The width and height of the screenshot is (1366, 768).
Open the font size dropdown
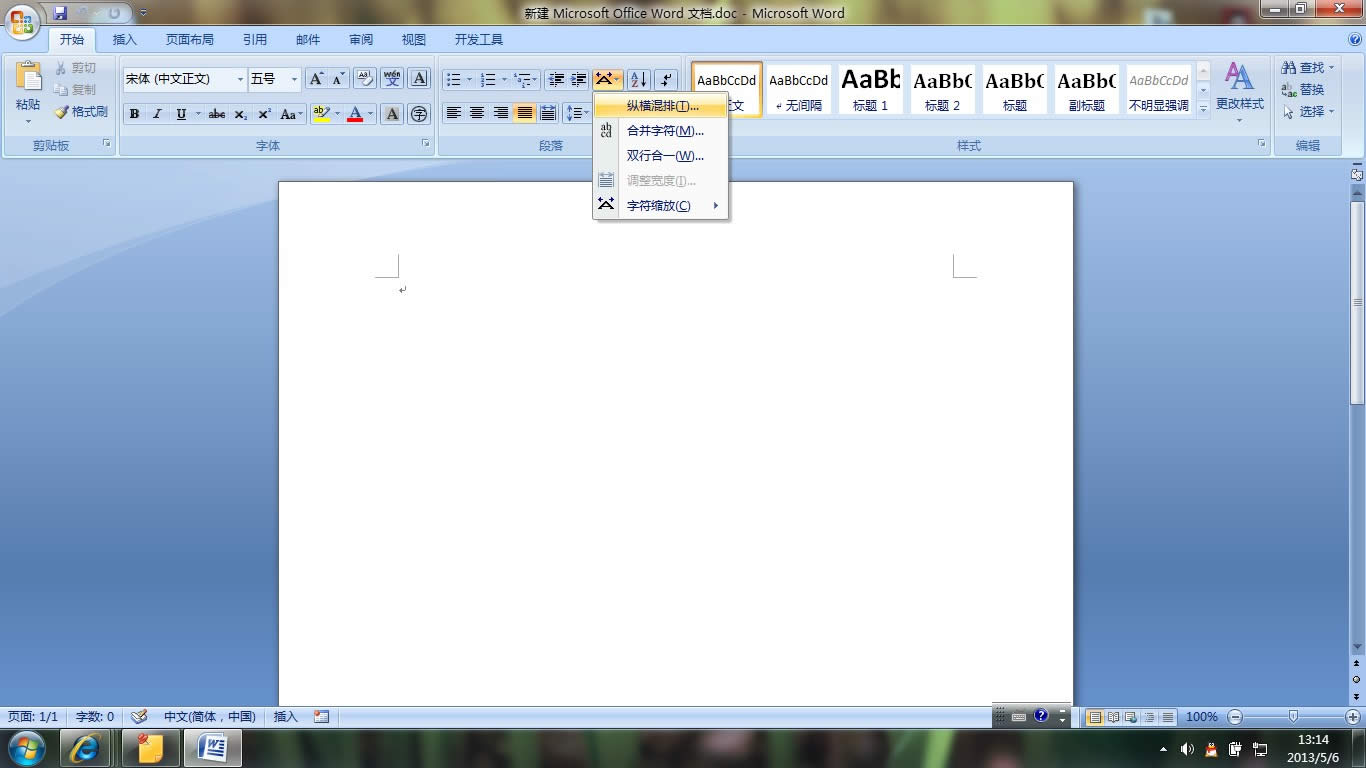pyautogui.click(x=293, y=79)
